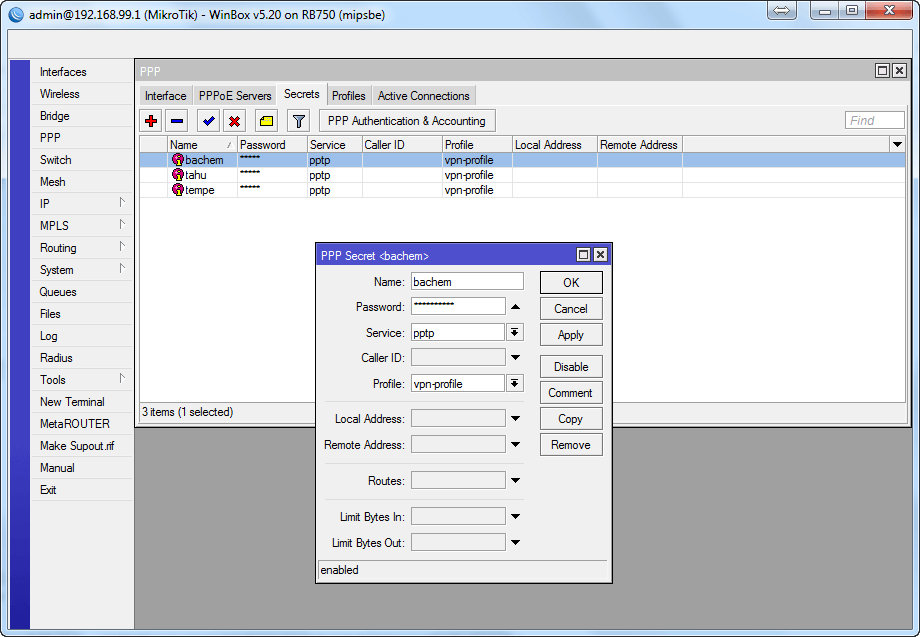This screenshot has height=637, width=920.
Task: Switch to the Interface tab
Action: point(165,96)
